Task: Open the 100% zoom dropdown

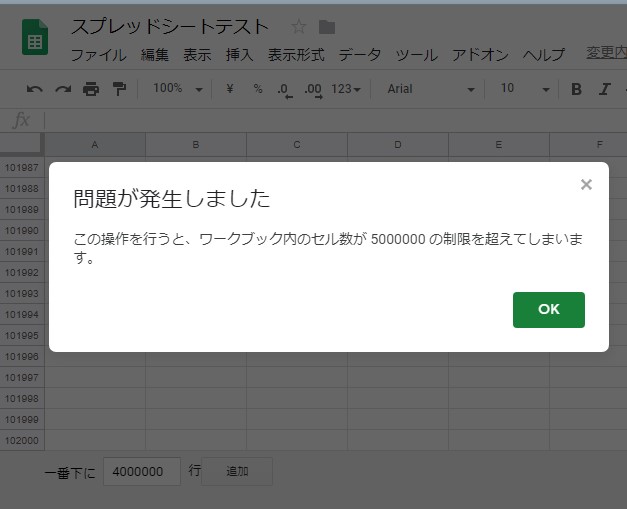Action: pyautogui.click(x=177, y=89)
